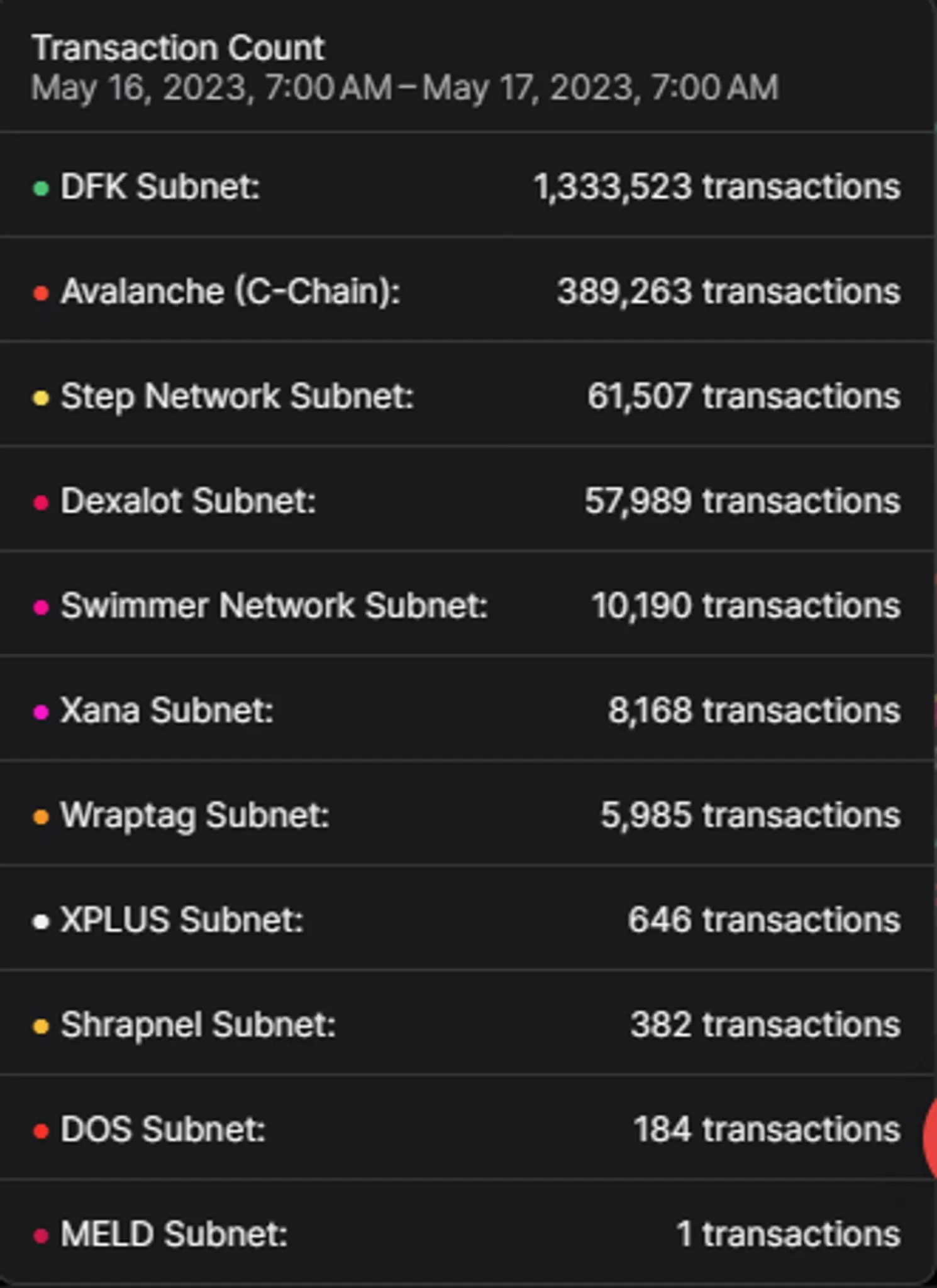Click the 1,333,523 transactions value
Viewport: 937px width, 1288px height.
pyautogui.click(x=717, y=187)
